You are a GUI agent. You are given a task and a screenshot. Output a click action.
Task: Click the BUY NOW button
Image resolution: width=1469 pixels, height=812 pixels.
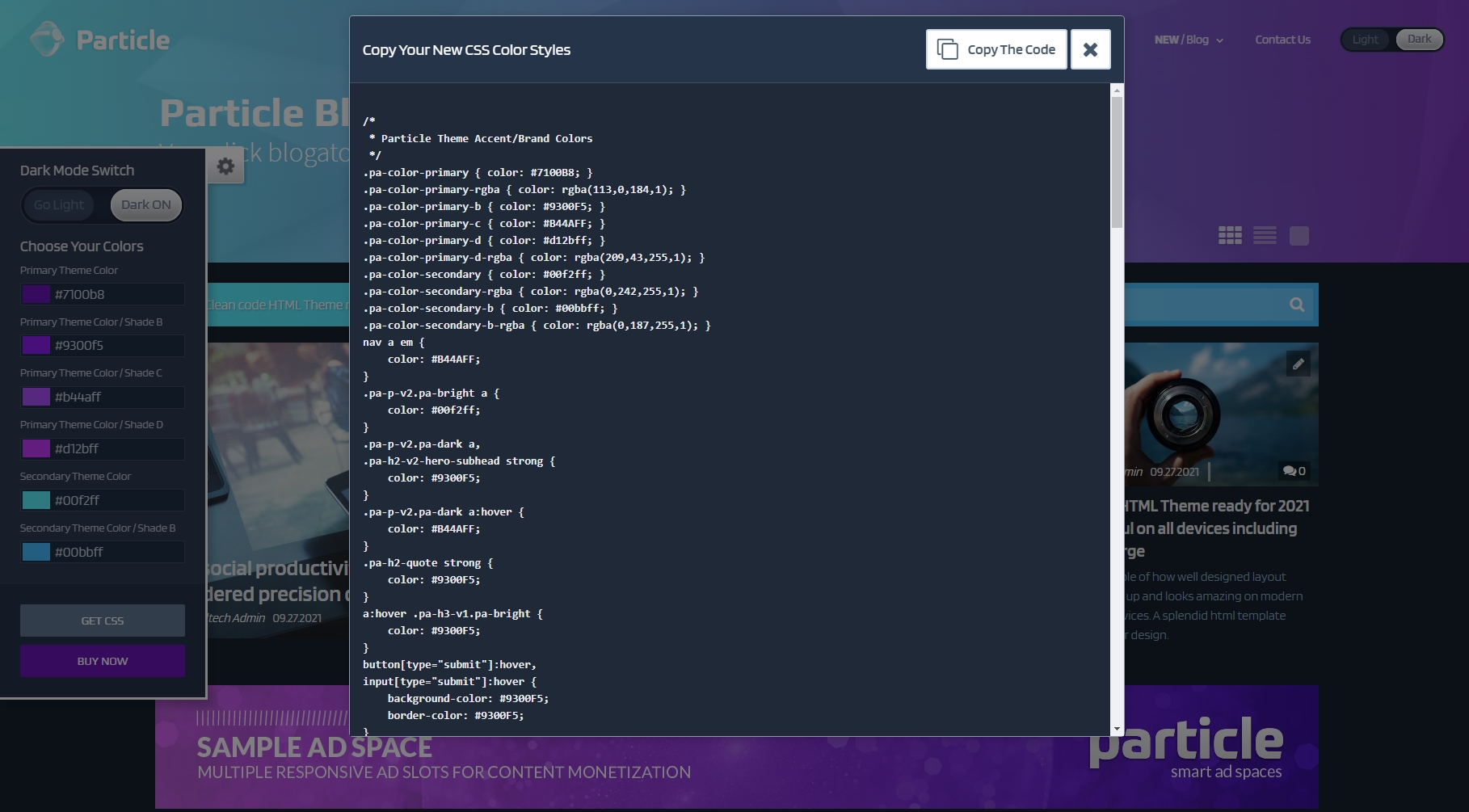(103, 661)
